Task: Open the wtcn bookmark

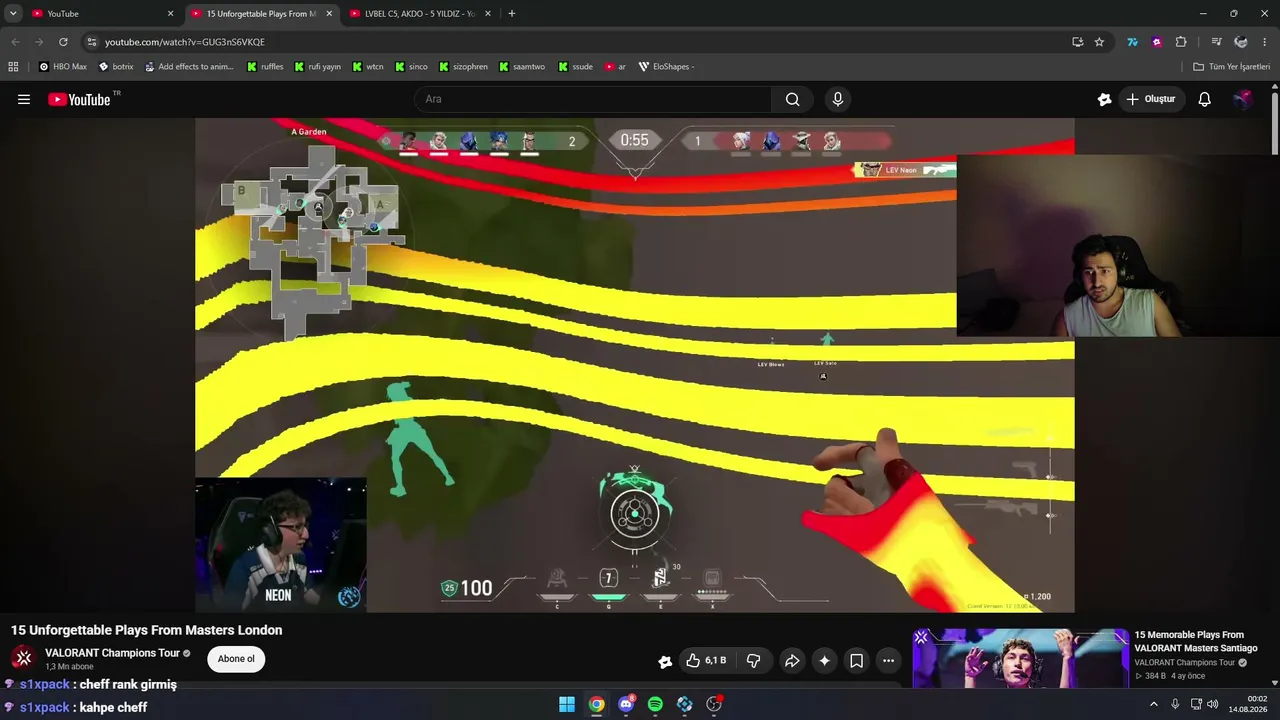Action: click(x=367, y=67)
